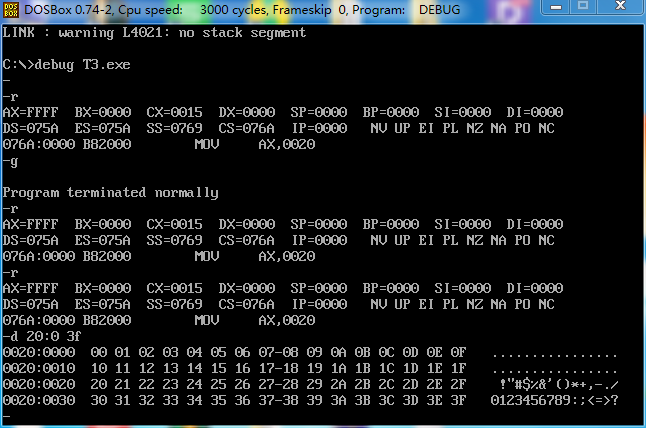
Task: Click hex byte '1F' in second dump row
Action: 458,368
